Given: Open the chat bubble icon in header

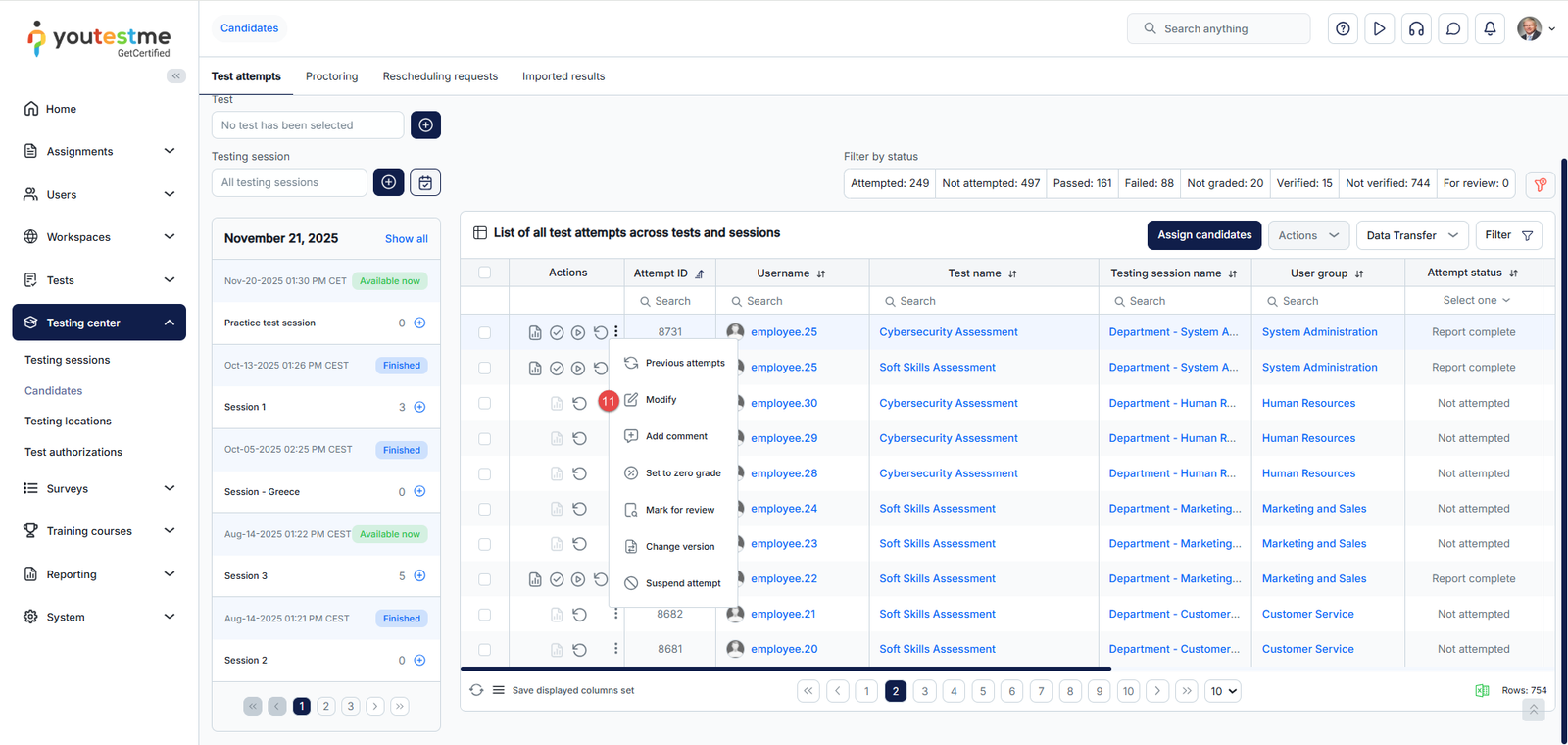Looking at the screenshot, I should pos(1453,29).
